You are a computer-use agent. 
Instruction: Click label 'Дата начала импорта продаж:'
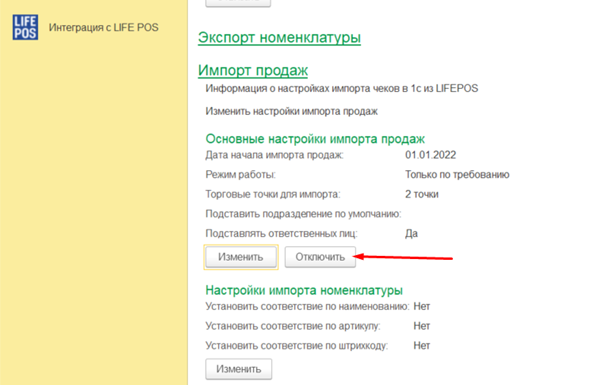click(x=275, y=155)
